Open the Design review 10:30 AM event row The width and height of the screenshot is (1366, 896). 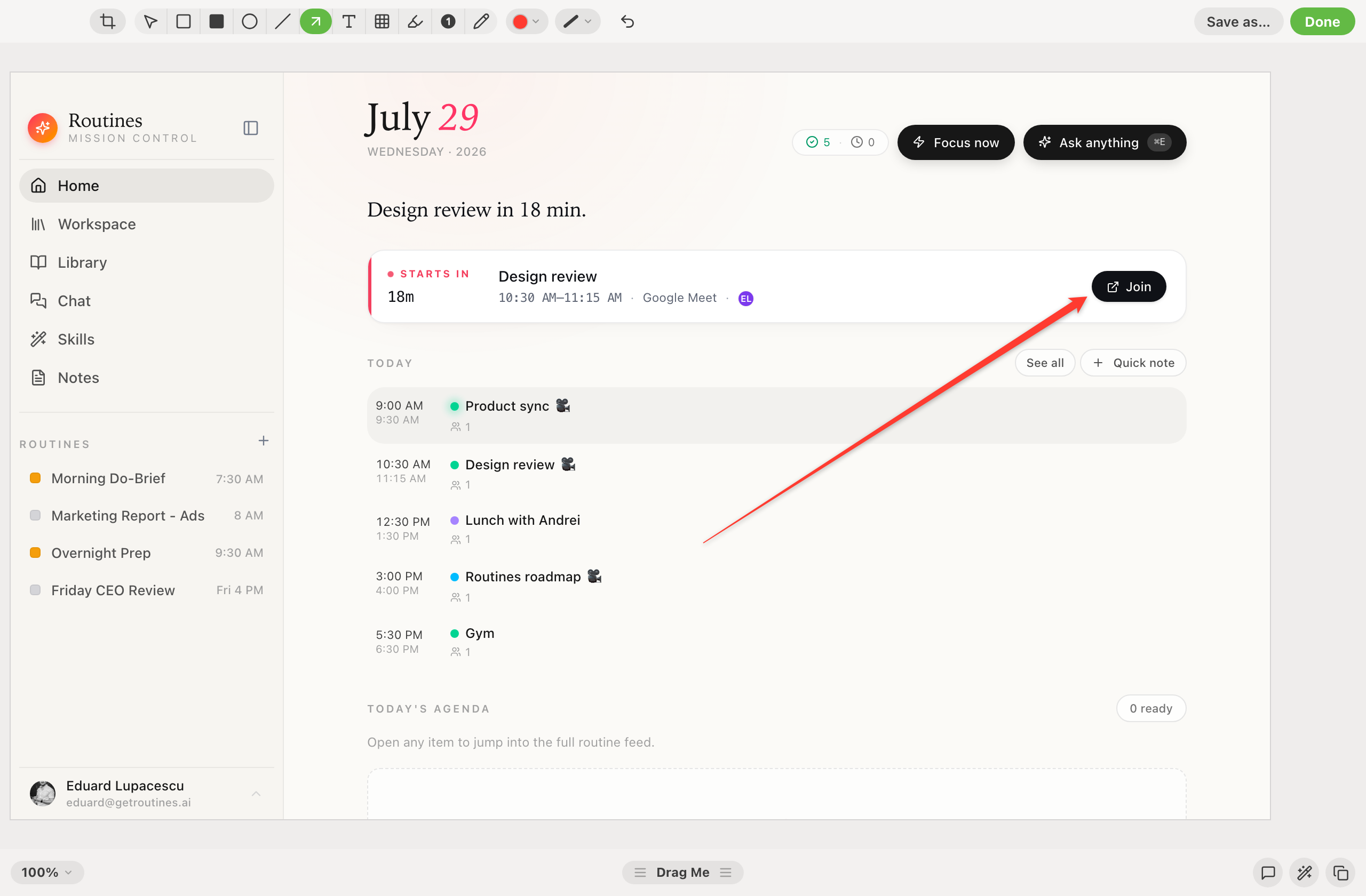[x=776, y=473]
